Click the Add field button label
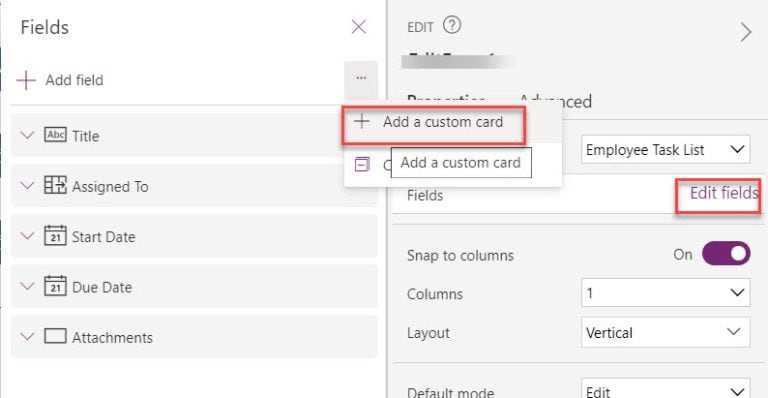The width and height of the screenshot is (768, 398). click(74, 80)
